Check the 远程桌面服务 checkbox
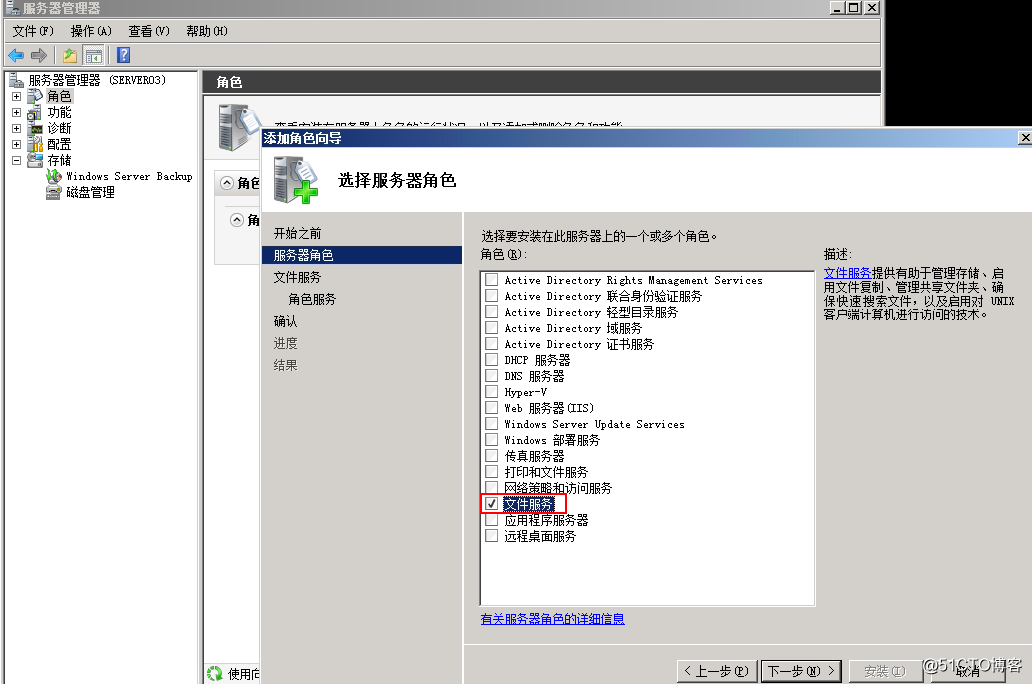Viewport: 1032px width, 684px height. click(492, 536)
